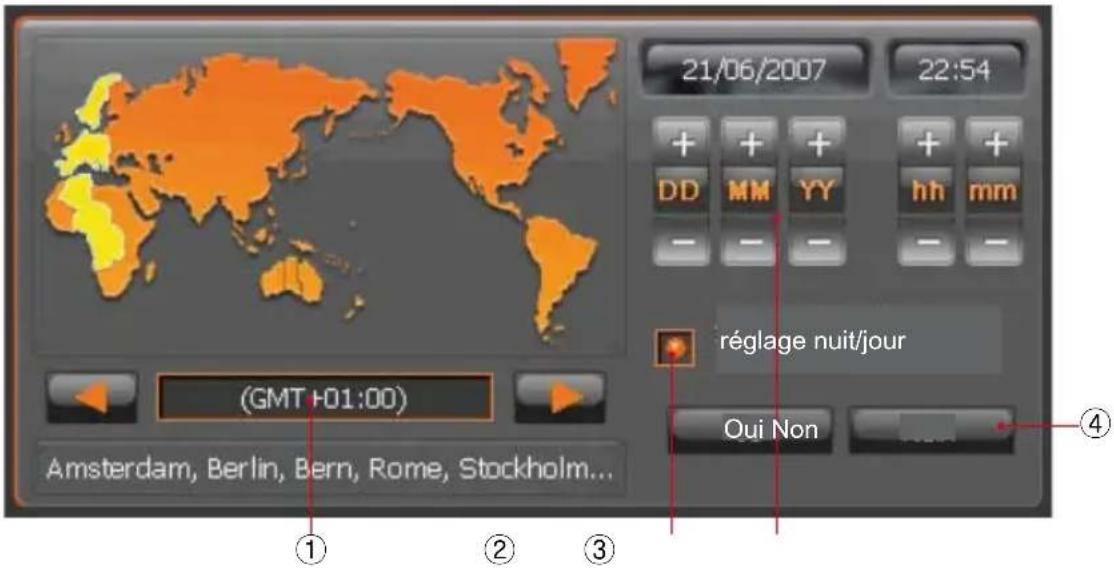Decrease the year with YY minus button
The width and height of the screenshot is (1114, 568).
(818, 243)
